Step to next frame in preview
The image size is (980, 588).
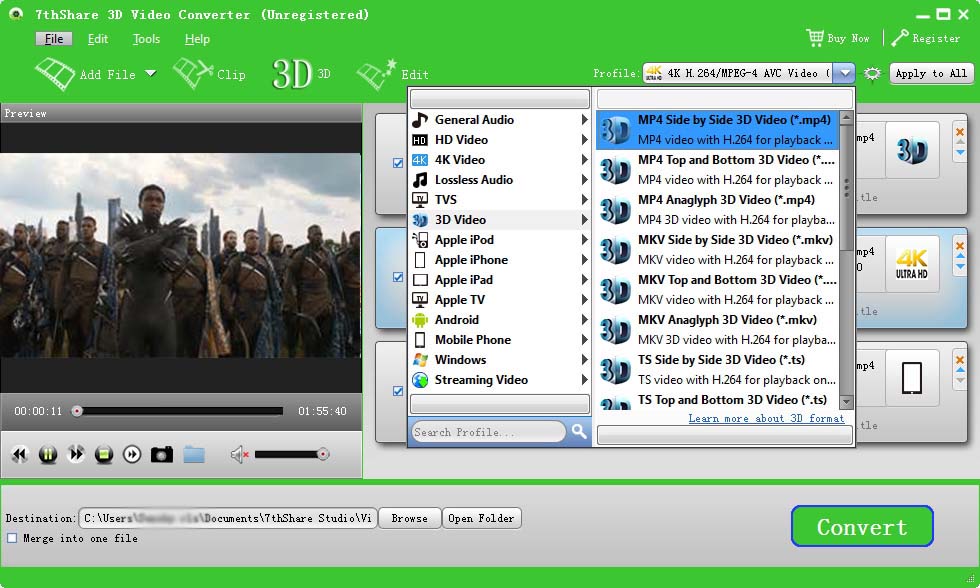[132, 454]
